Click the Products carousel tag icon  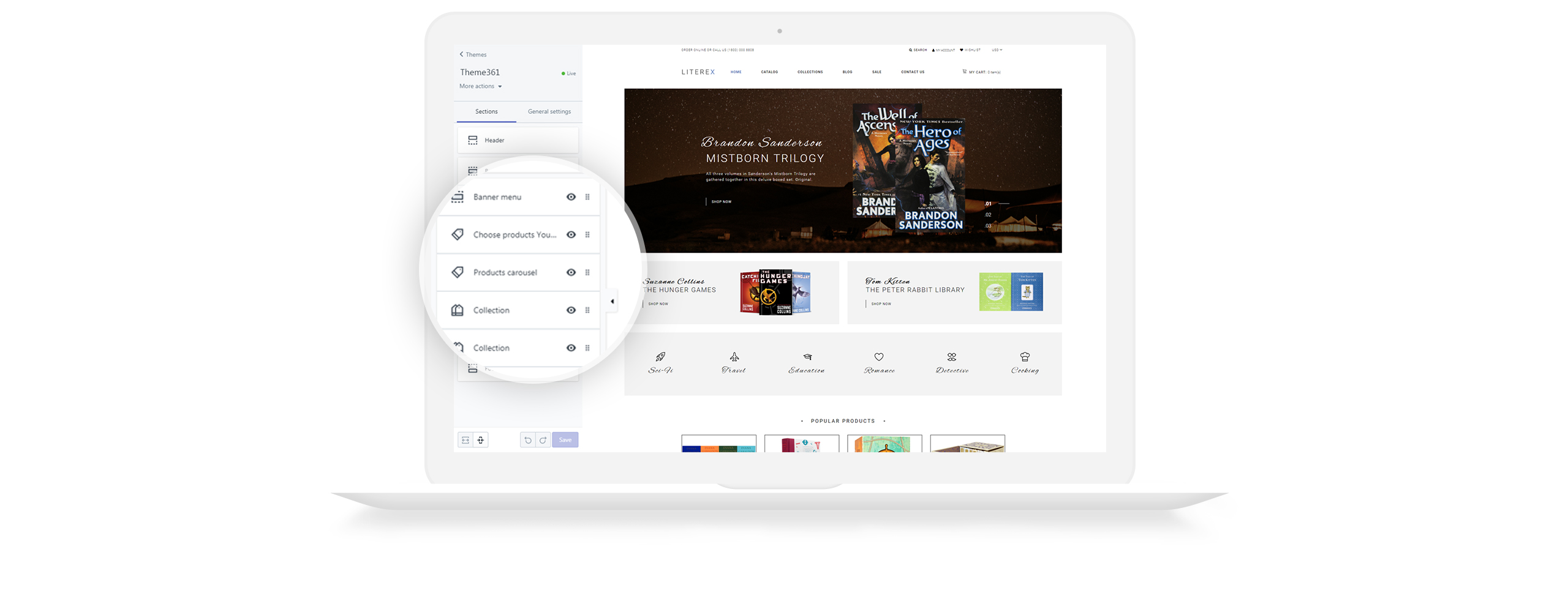[458, 272]
